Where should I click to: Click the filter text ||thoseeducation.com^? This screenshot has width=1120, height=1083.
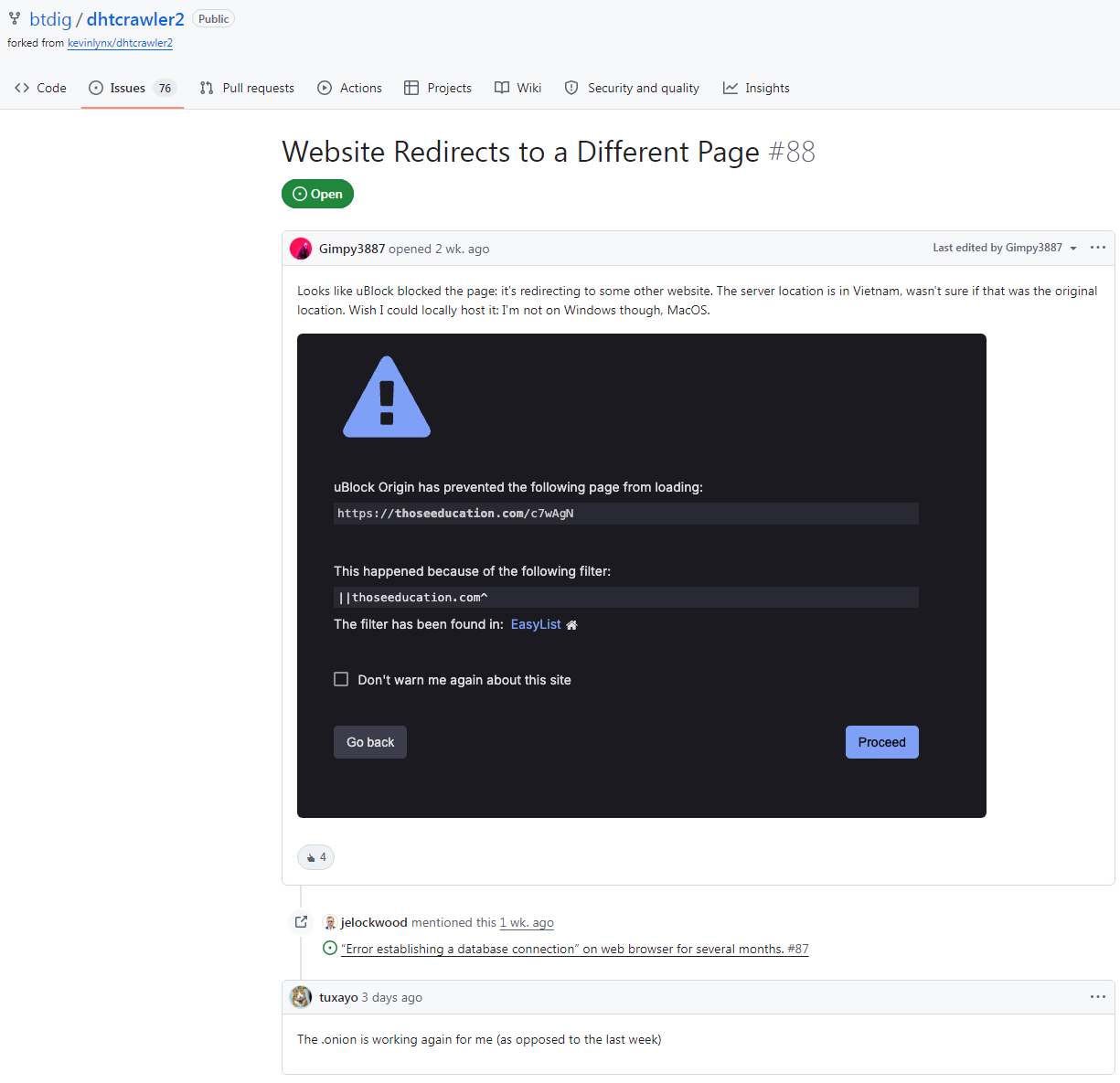(x=626, y=598)
